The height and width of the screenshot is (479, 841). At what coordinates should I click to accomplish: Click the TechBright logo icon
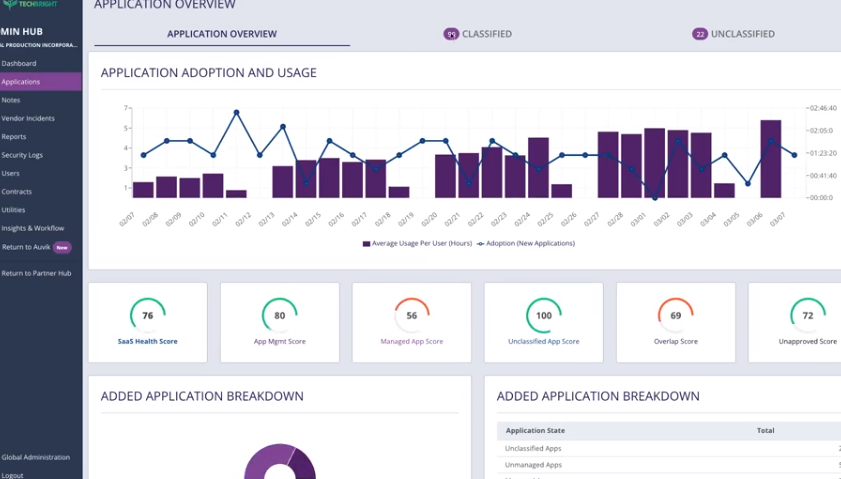pos(10,4)
